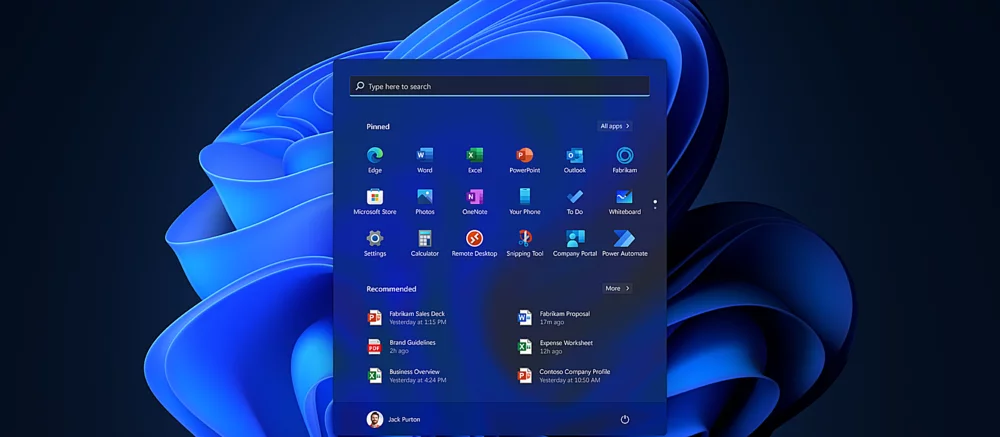Open Microsoft Store from pinned apps
Image resolution: width=1000 pixels, height=437 pixels.
point(375,198)
